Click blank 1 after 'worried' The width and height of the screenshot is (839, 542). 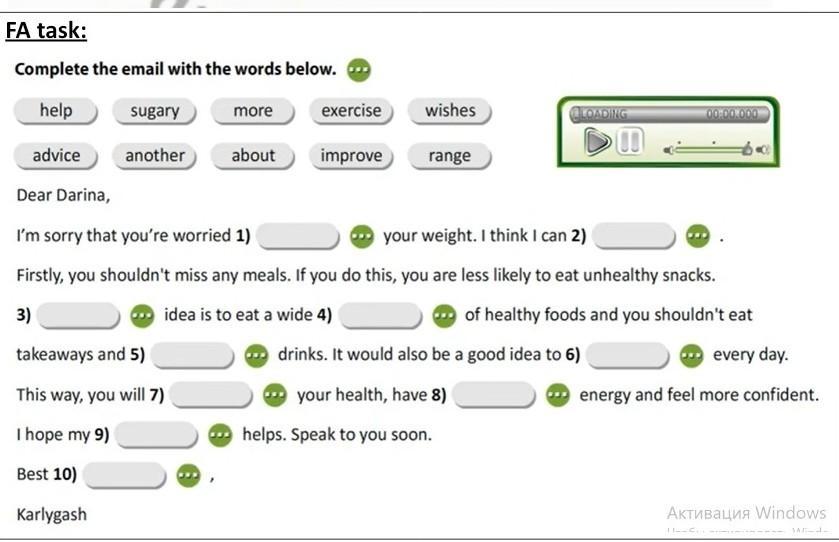[298, 236]
